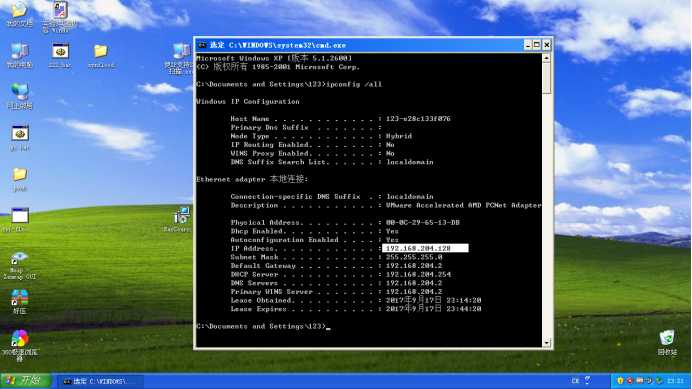Maximize the cmd window
This screenshot has width=692, height=389.
pos(537,45)
